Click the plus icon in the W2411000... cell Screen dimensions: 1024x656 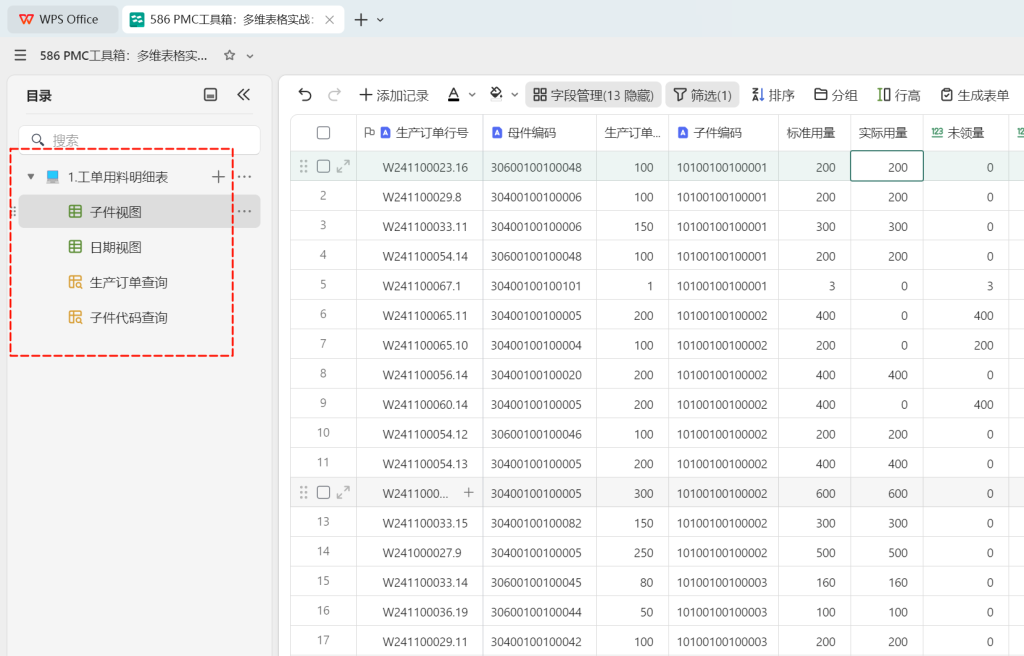pyautogui.click(x=469, y=492)
